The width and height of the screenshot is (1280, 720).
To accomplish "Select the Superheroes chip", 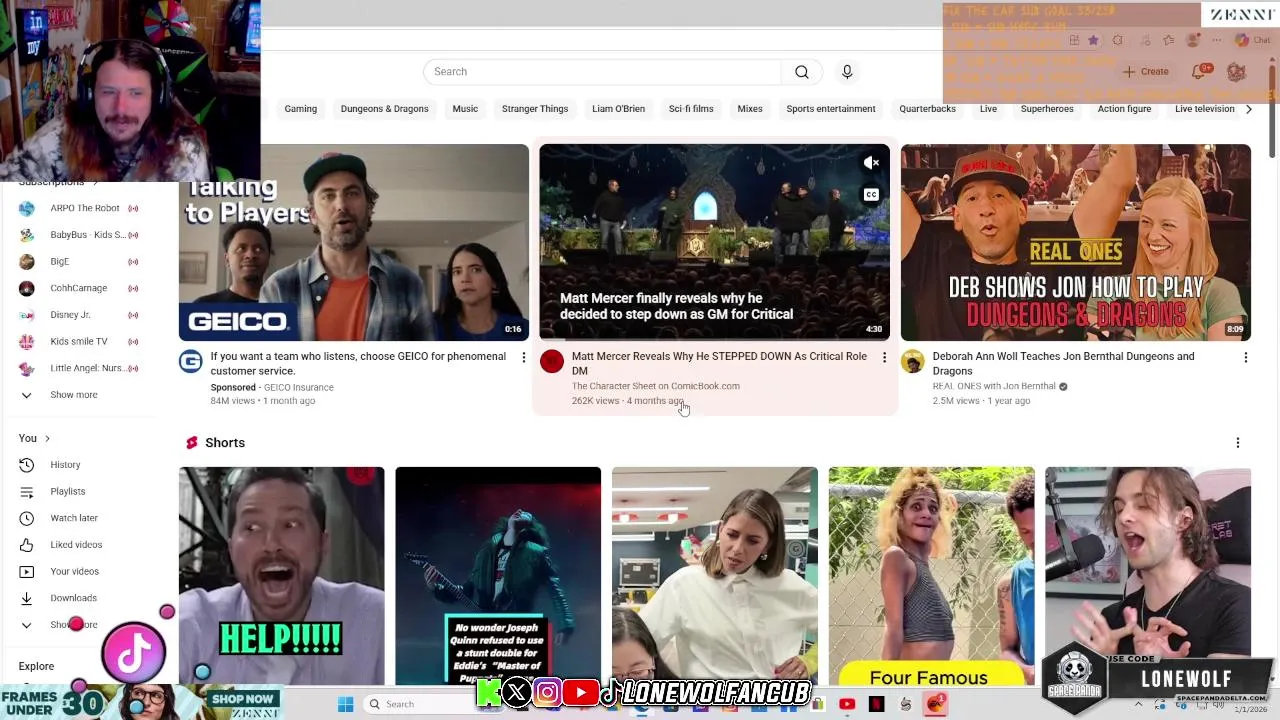I will tap(1047, 109).
